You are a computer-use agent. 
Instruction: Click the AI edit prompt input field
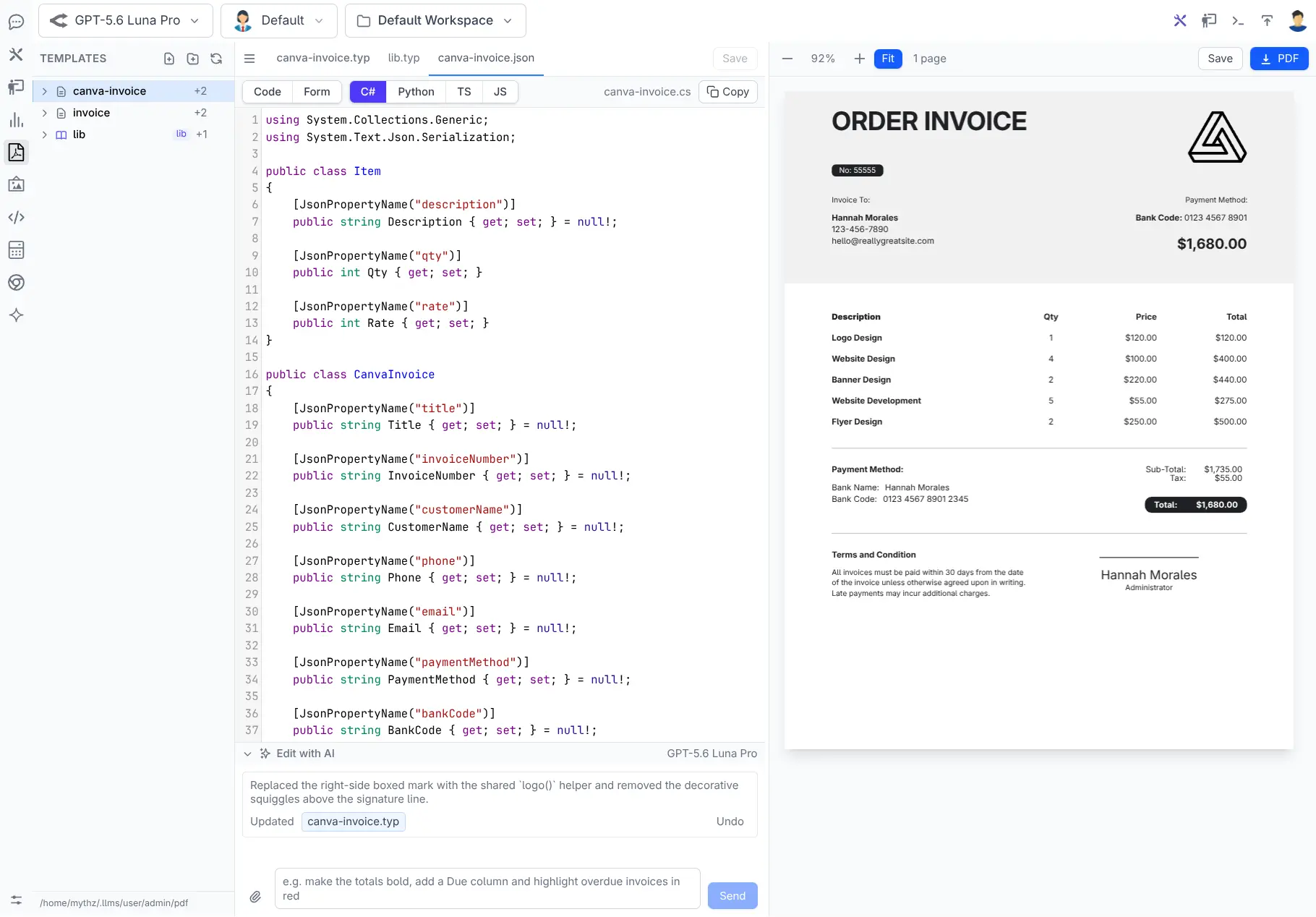487,889
